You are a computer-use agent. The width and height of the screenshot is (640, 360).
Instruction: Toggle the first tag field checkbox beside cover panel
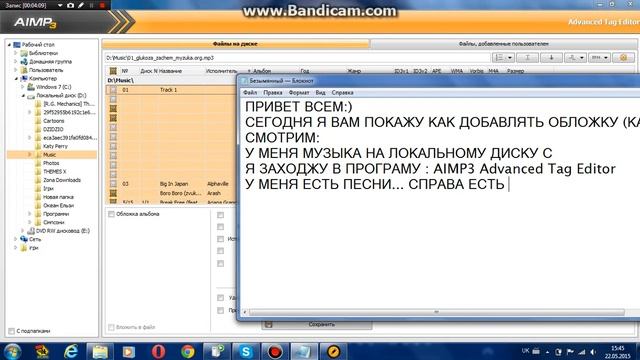point(220,215)
